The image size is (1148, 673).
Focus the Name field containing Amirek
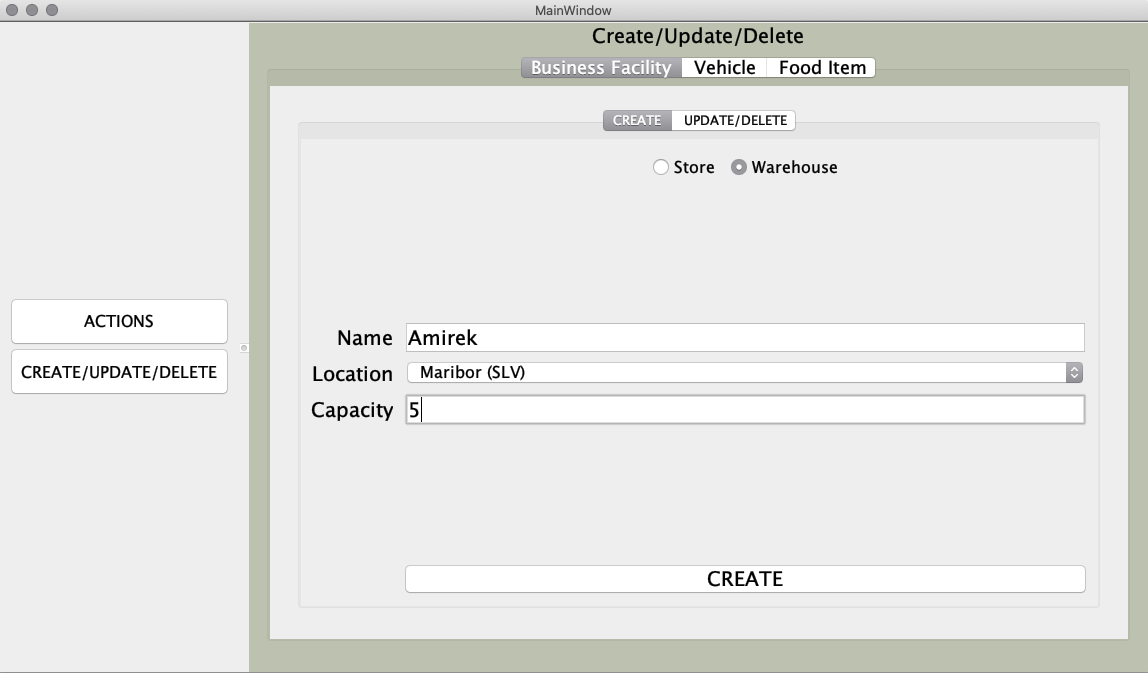745,338
